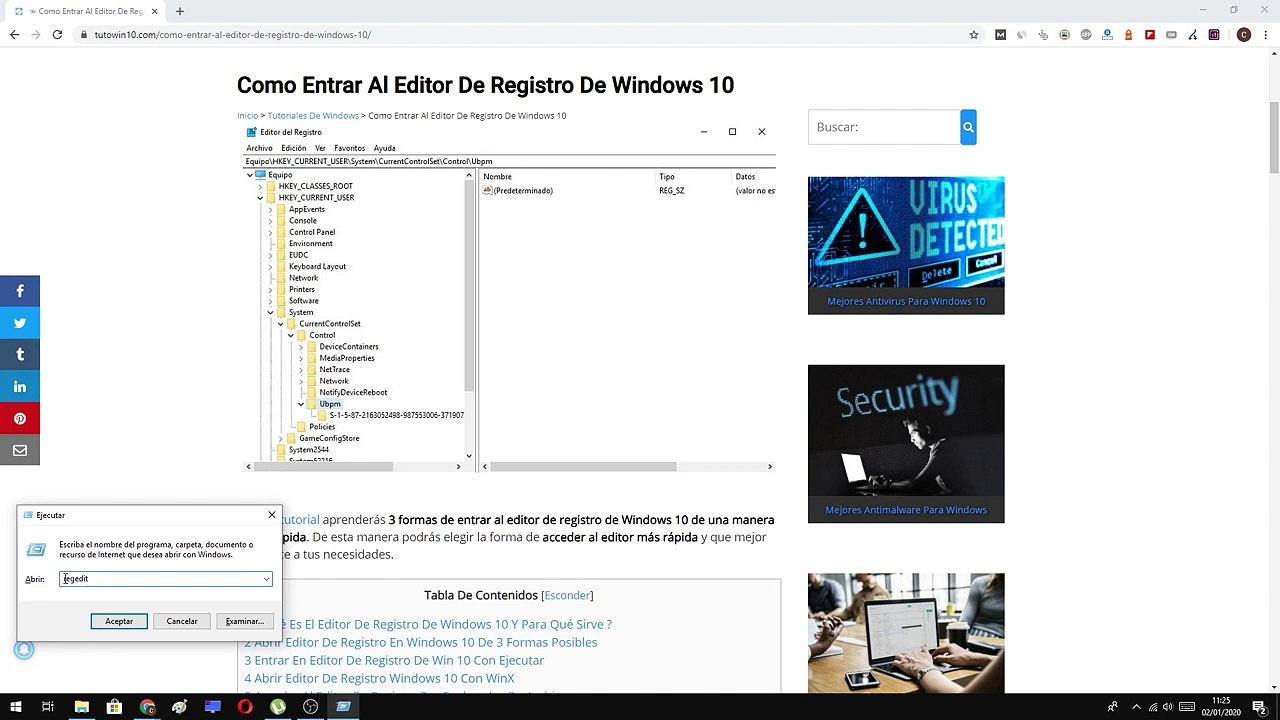Click the taskbar clock showing 11:25
1280x720 pixels.
[x=1221, y=707]
